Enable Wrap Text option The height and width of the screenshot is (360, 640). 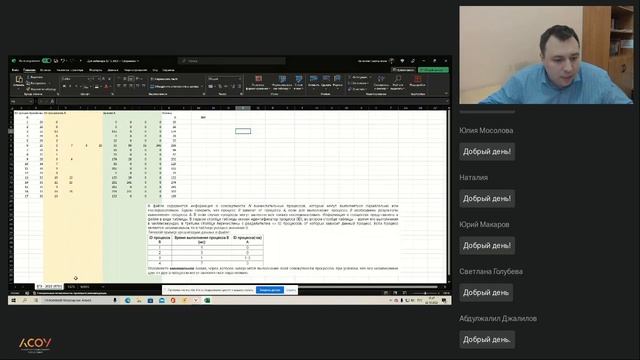164,79
